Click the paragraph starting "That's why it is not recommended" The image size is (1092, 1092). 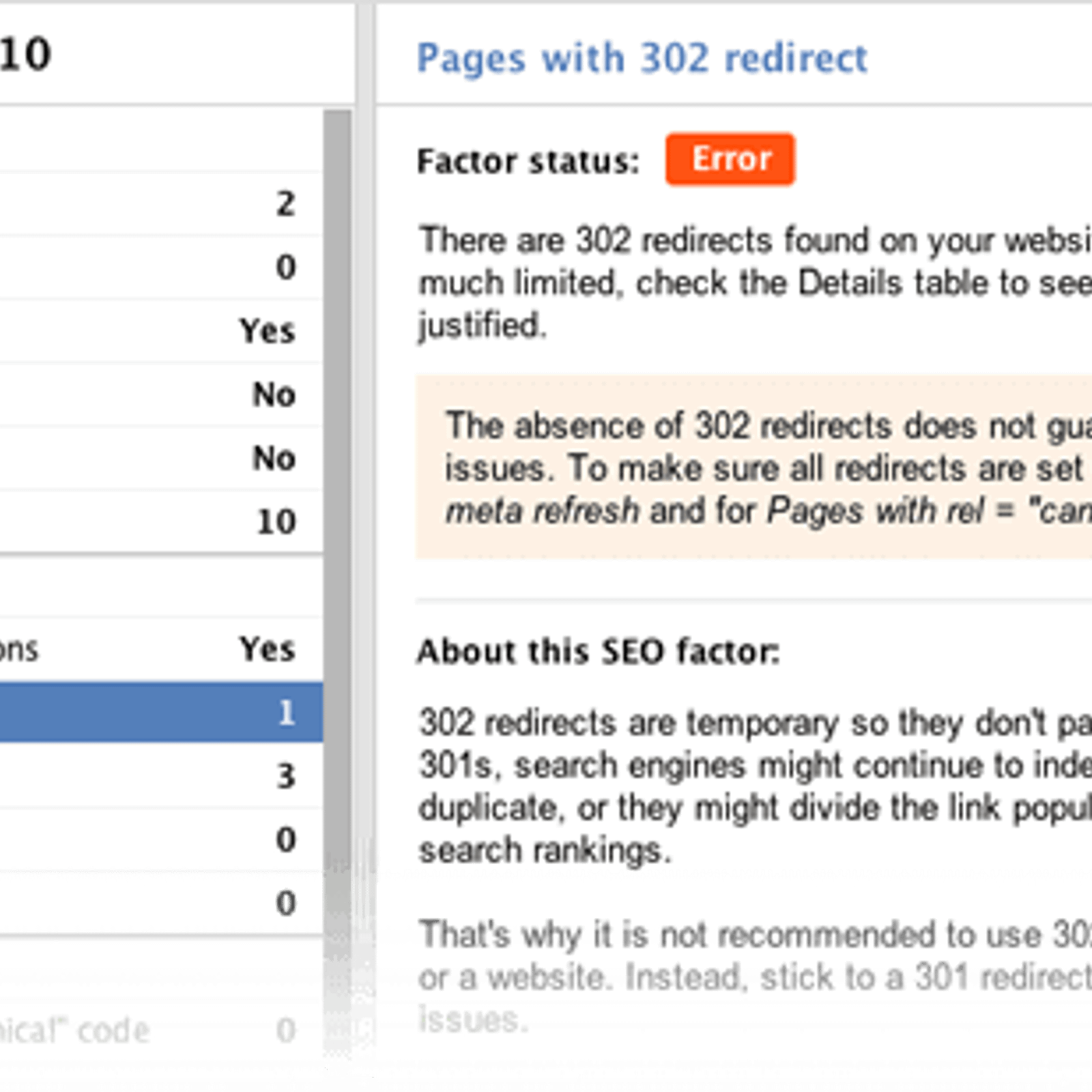755,976
